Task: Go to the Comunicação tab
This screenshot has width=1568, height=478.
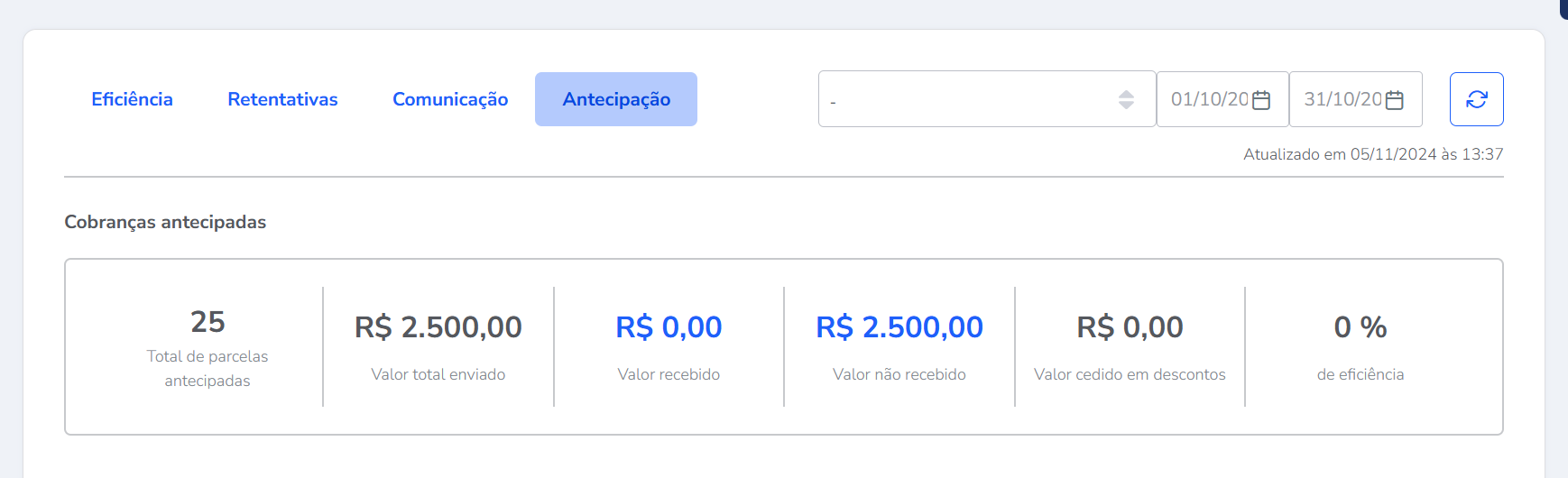Action: pyautogui.click(x=450, y=99)
